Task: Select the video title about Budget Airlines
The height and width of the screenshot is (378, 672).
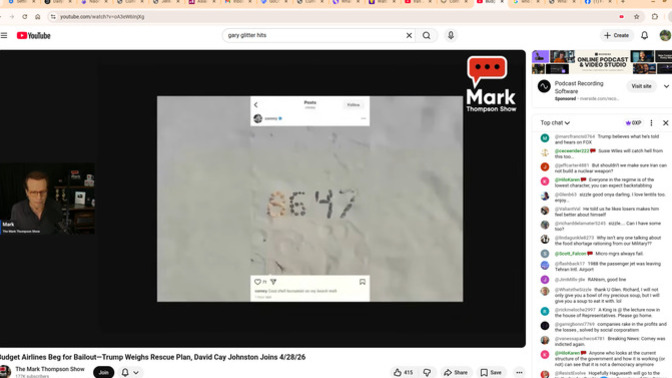Action: 153,357
